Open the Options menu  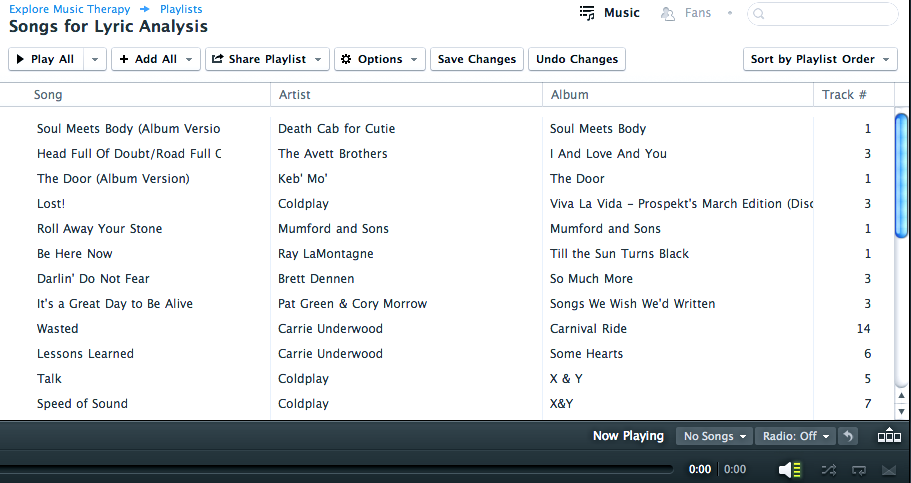[x=379, y=59]
